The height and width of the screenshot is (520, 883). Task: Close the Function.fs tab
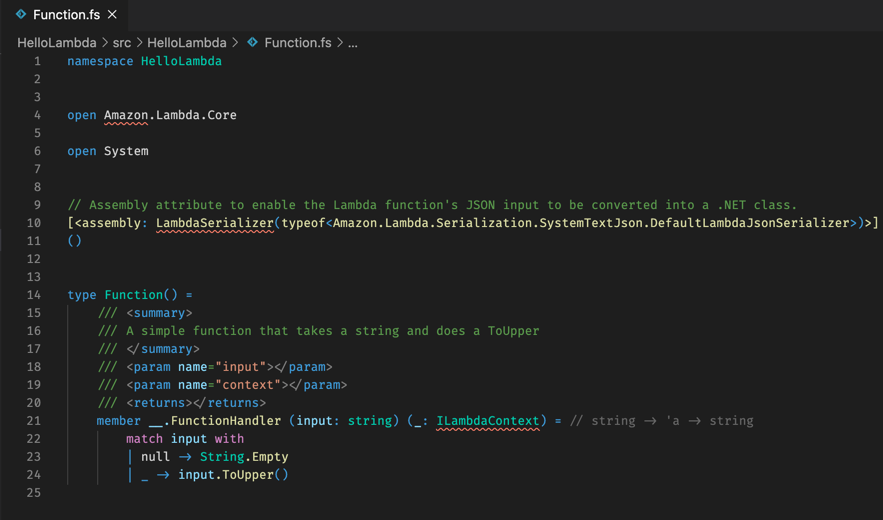click(112, 15)
